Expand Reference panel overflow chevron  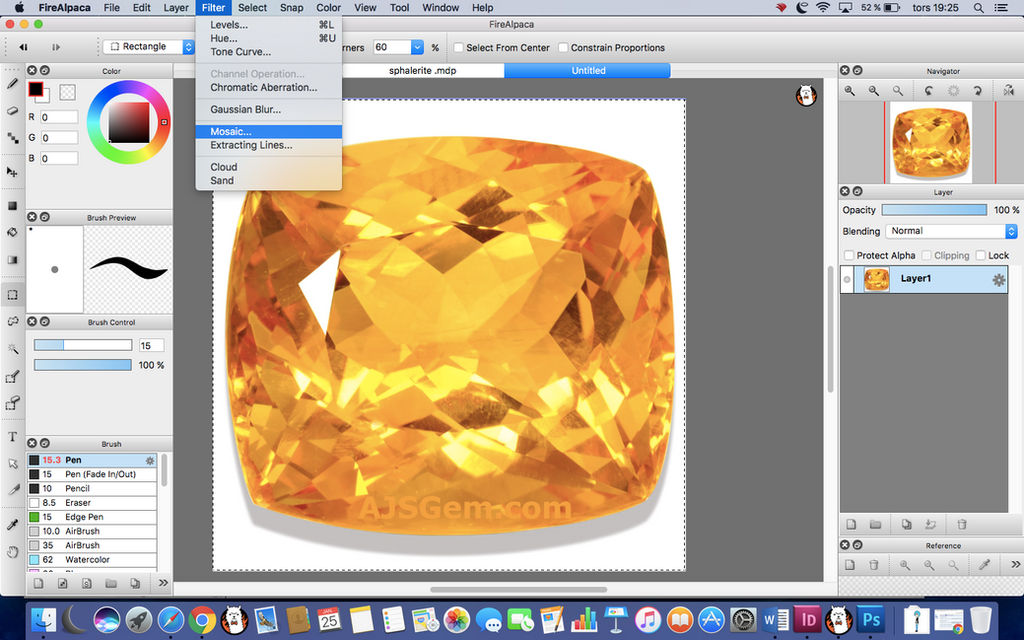(x=1016, y=564)
